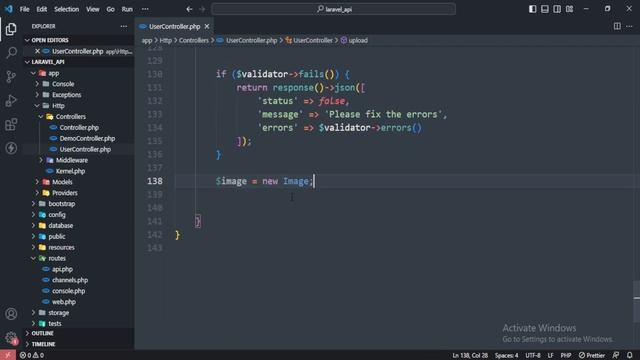Viewport: 640px width, 360px height.
Task: Open the Accounts menu icon
Action: pyautogui.click(x=11, y=314)
